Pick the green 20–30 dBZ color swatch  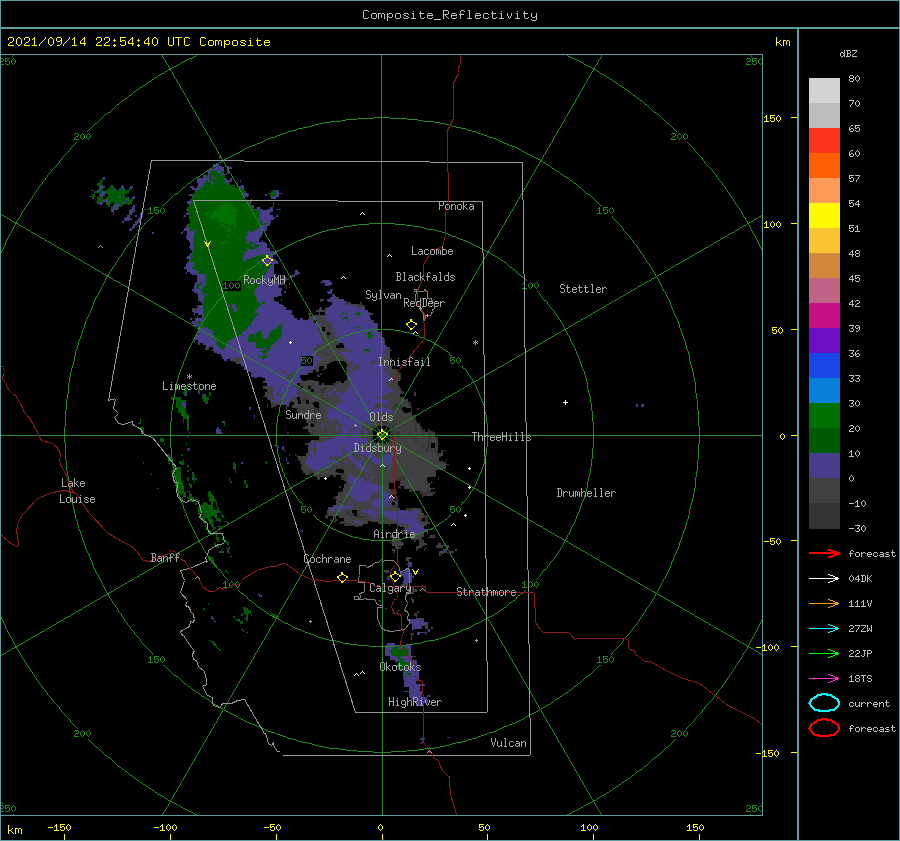(824, 415)
